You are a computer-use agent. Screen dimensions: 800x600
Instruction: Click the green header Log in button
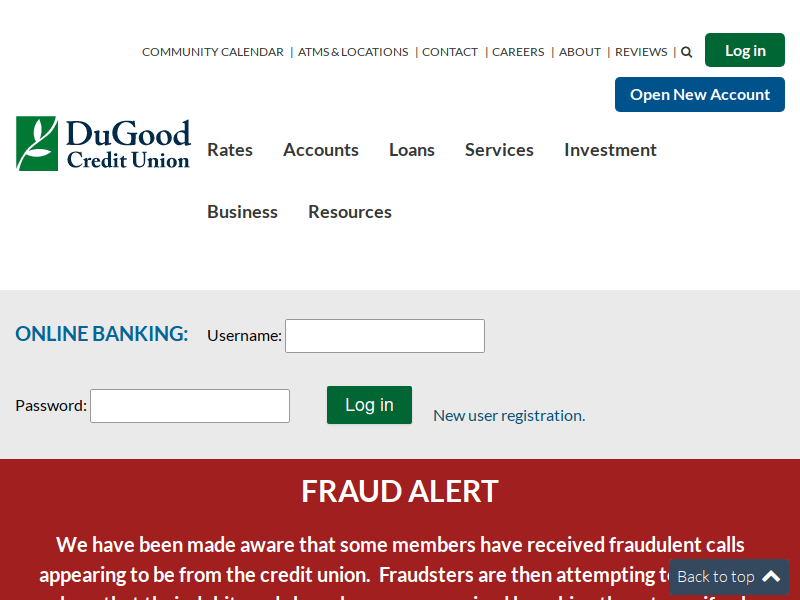tap(745, 50)
